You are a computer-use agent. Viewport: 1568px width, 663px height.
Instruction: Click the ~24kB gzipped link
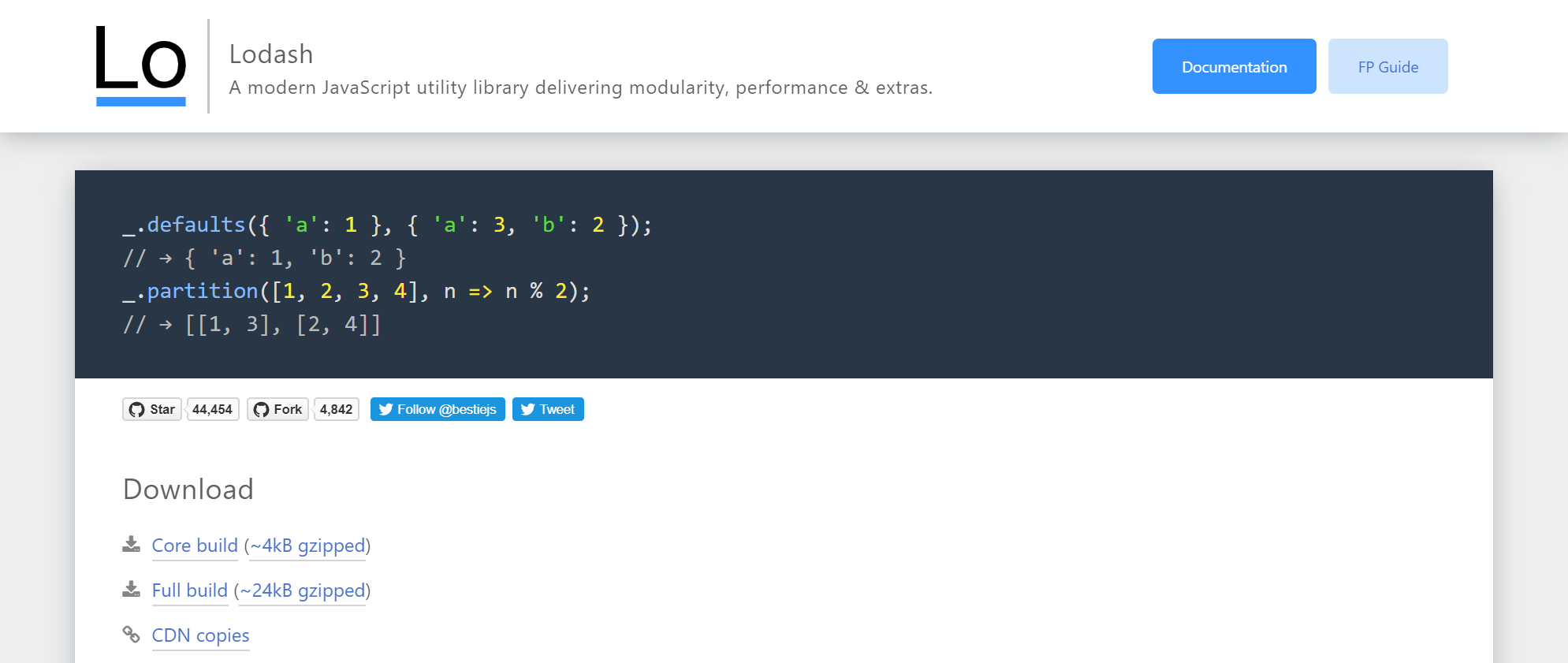(303, 590)
